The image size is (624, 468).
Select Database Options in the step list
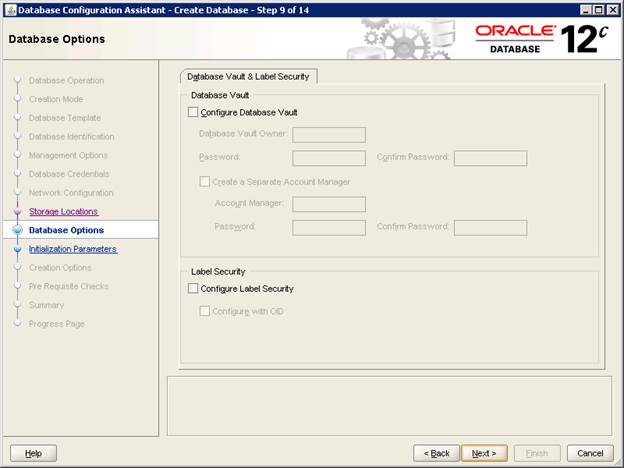[66, 230]
